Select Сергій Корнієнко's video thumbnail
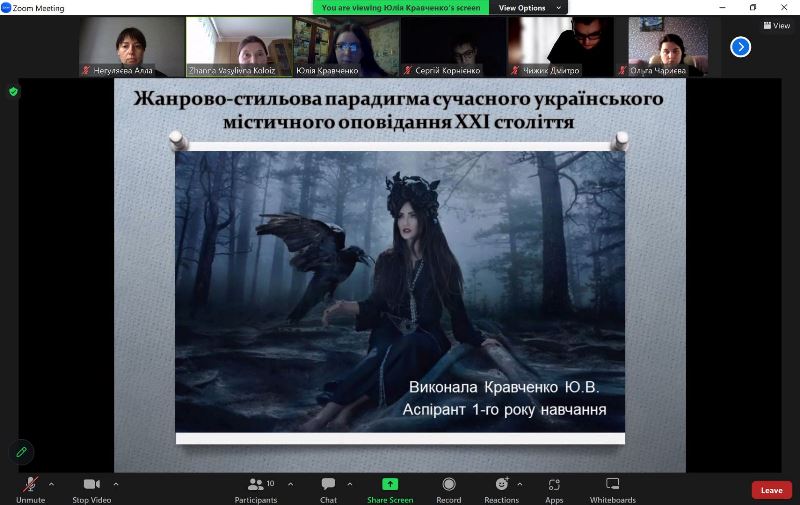 (453, 46)
